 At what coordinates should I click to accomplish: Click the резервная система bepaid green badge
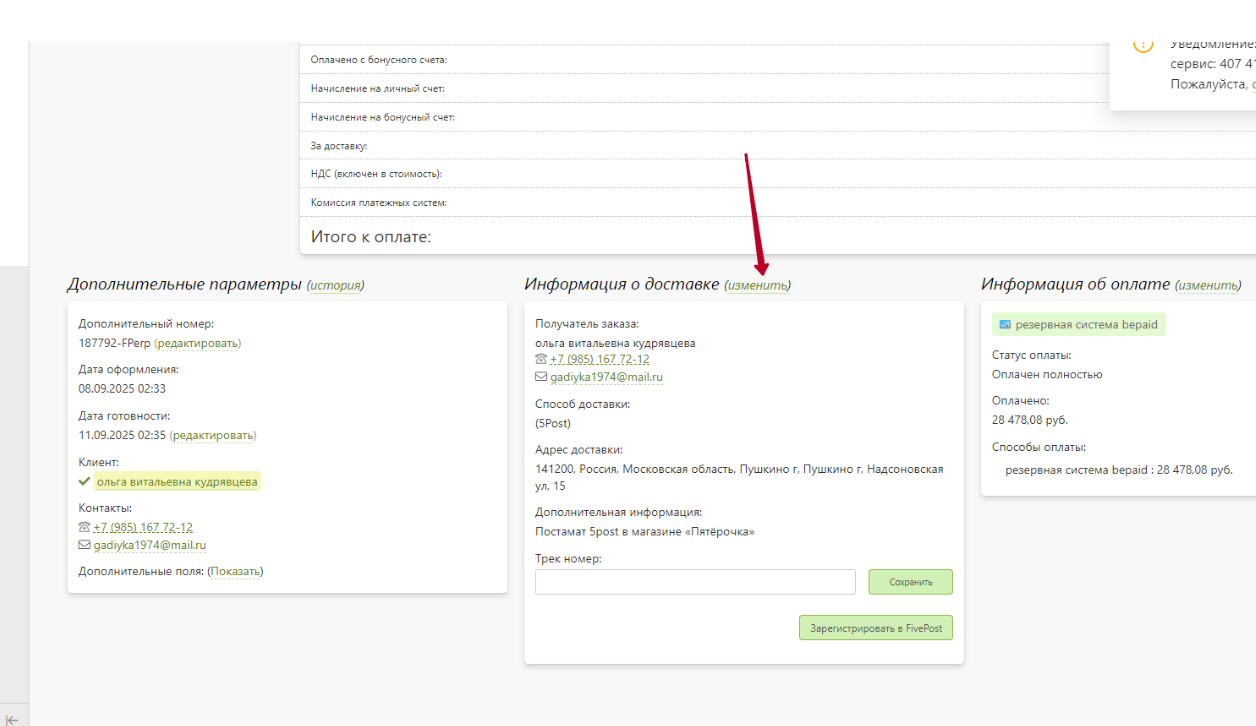tap(1078, 325)
